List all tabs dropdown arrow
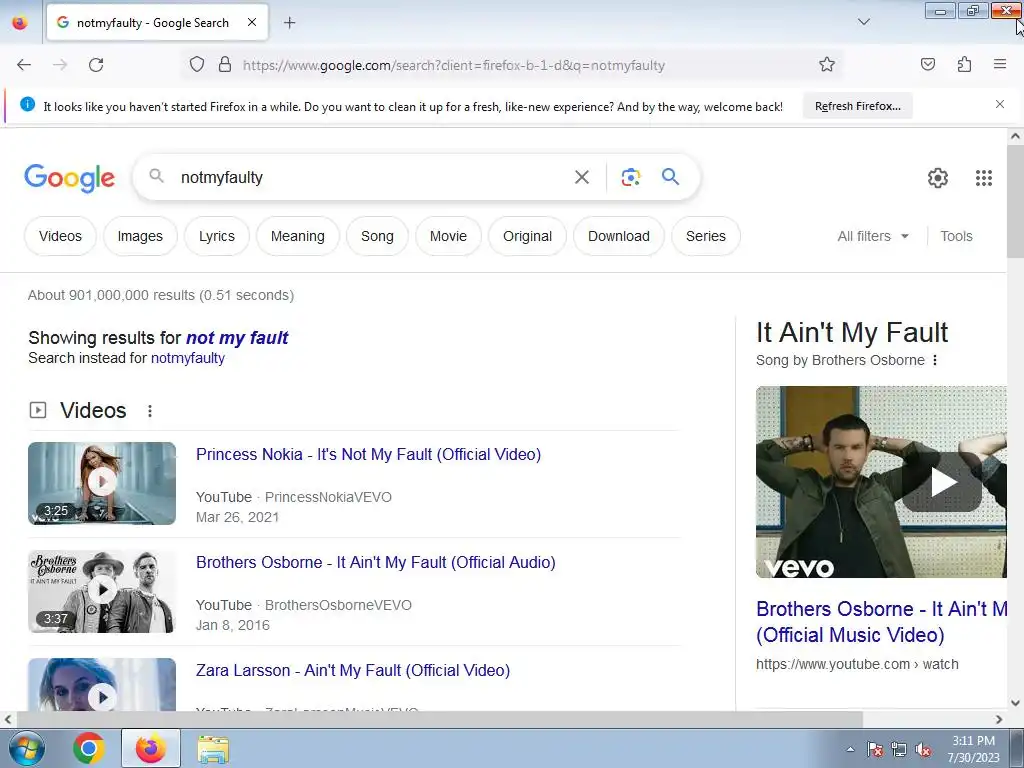The image size is (1024, 768). [863, 22]
